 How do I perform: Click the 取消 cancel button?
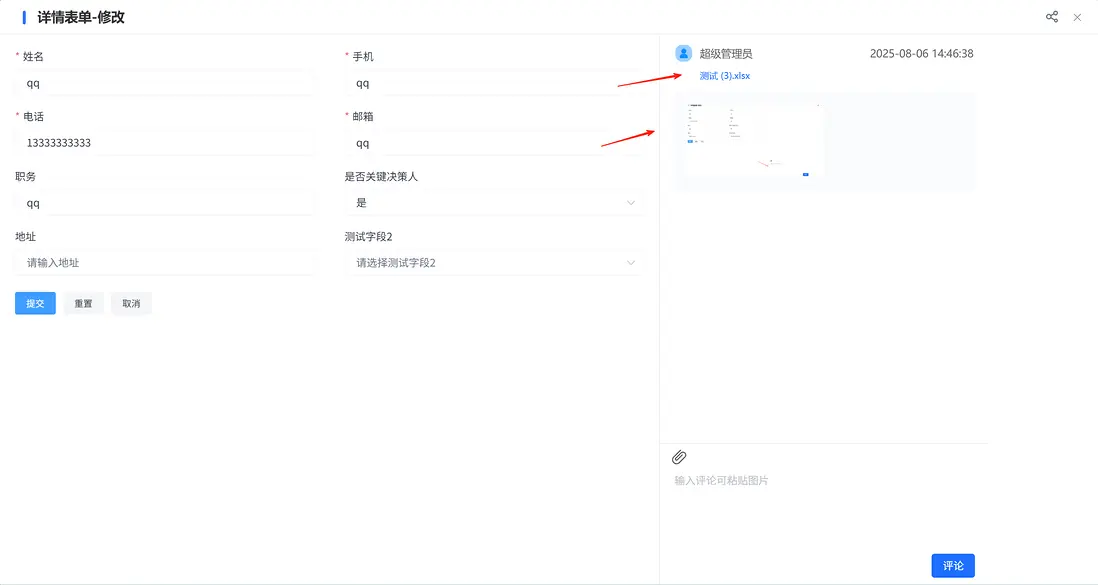click(131, 303)
